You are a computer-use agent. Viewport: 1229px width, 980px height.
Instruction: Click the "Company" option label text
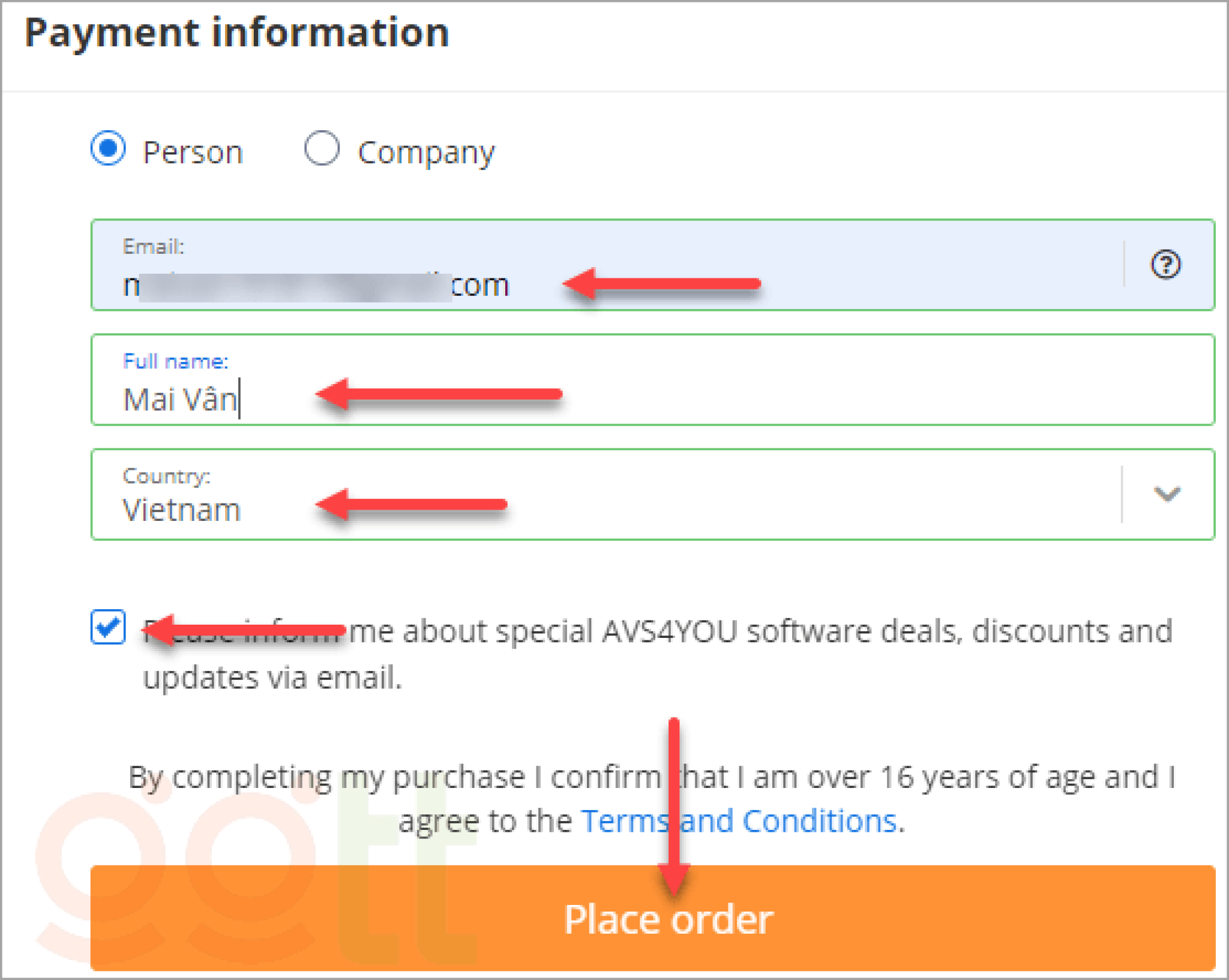pos(425,152)
